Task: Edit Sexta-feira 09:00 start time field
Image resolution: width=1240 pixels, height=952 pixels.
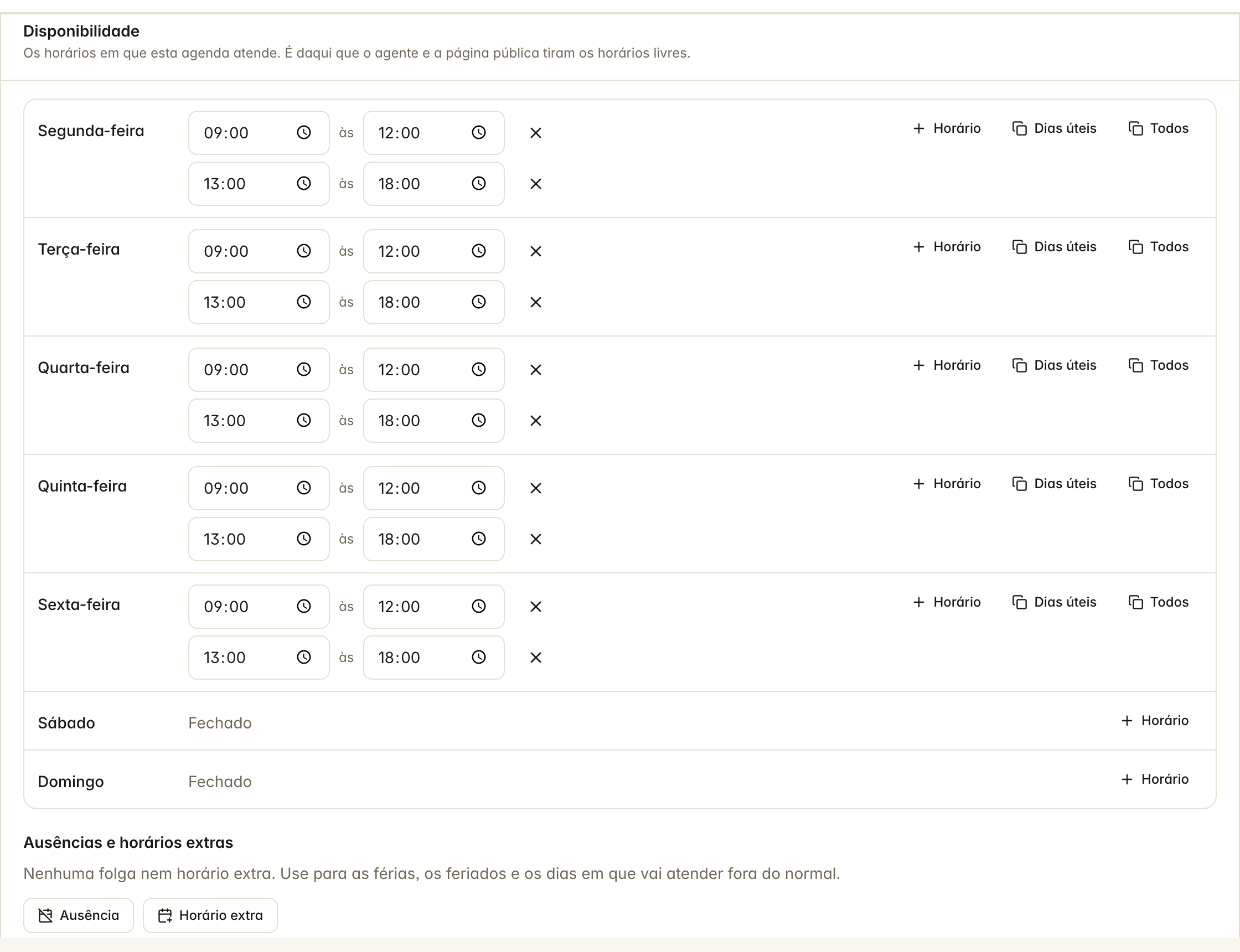Action: click(x=259, y=606)
